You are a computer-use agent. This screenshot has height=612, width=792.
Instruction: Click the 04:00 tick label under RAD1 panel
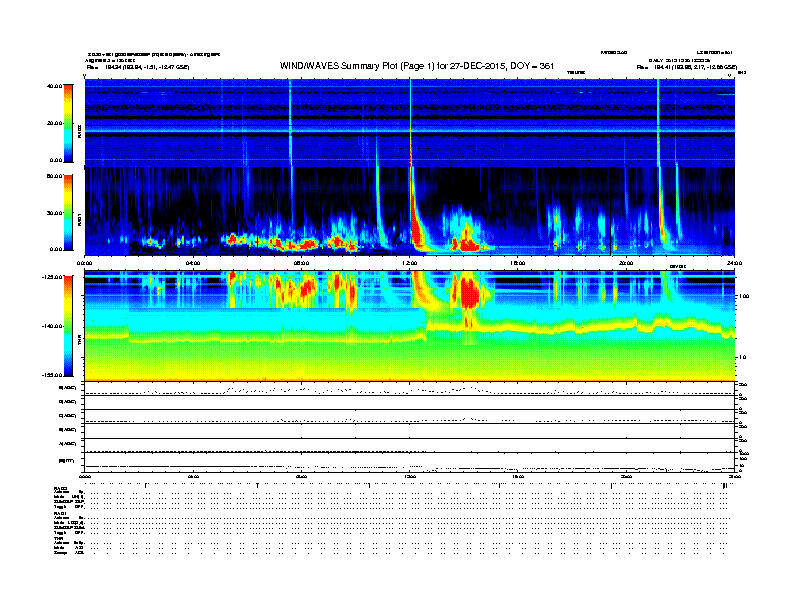193,263
